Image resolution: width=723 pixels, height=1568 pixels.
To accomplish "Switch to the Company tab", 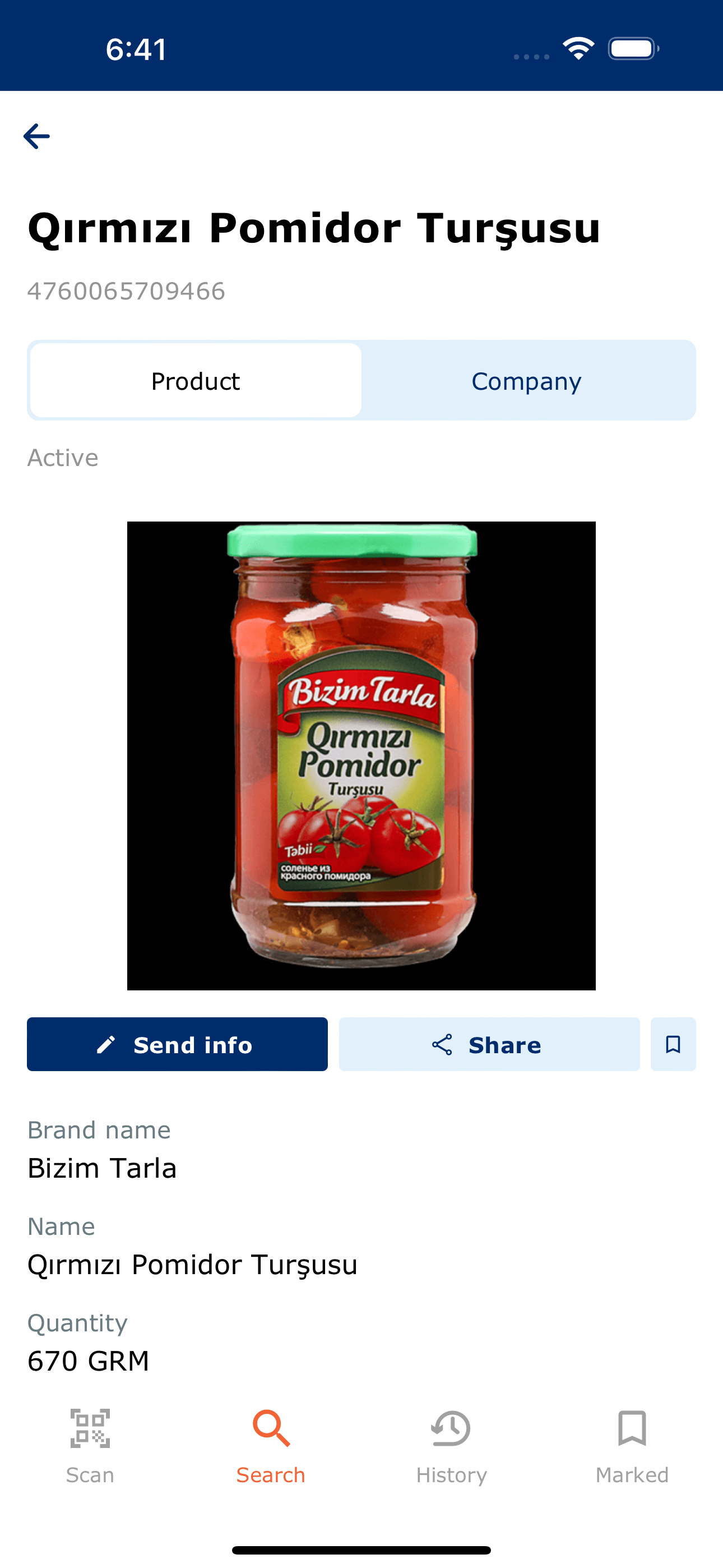I will (527, 381).
